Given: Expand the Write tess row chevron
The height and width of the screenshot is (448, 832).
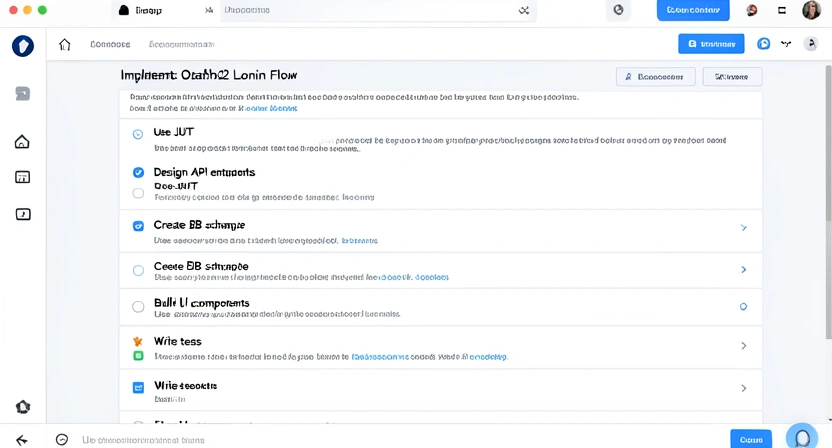Looking at the screenshot, I should pos(744,346).
